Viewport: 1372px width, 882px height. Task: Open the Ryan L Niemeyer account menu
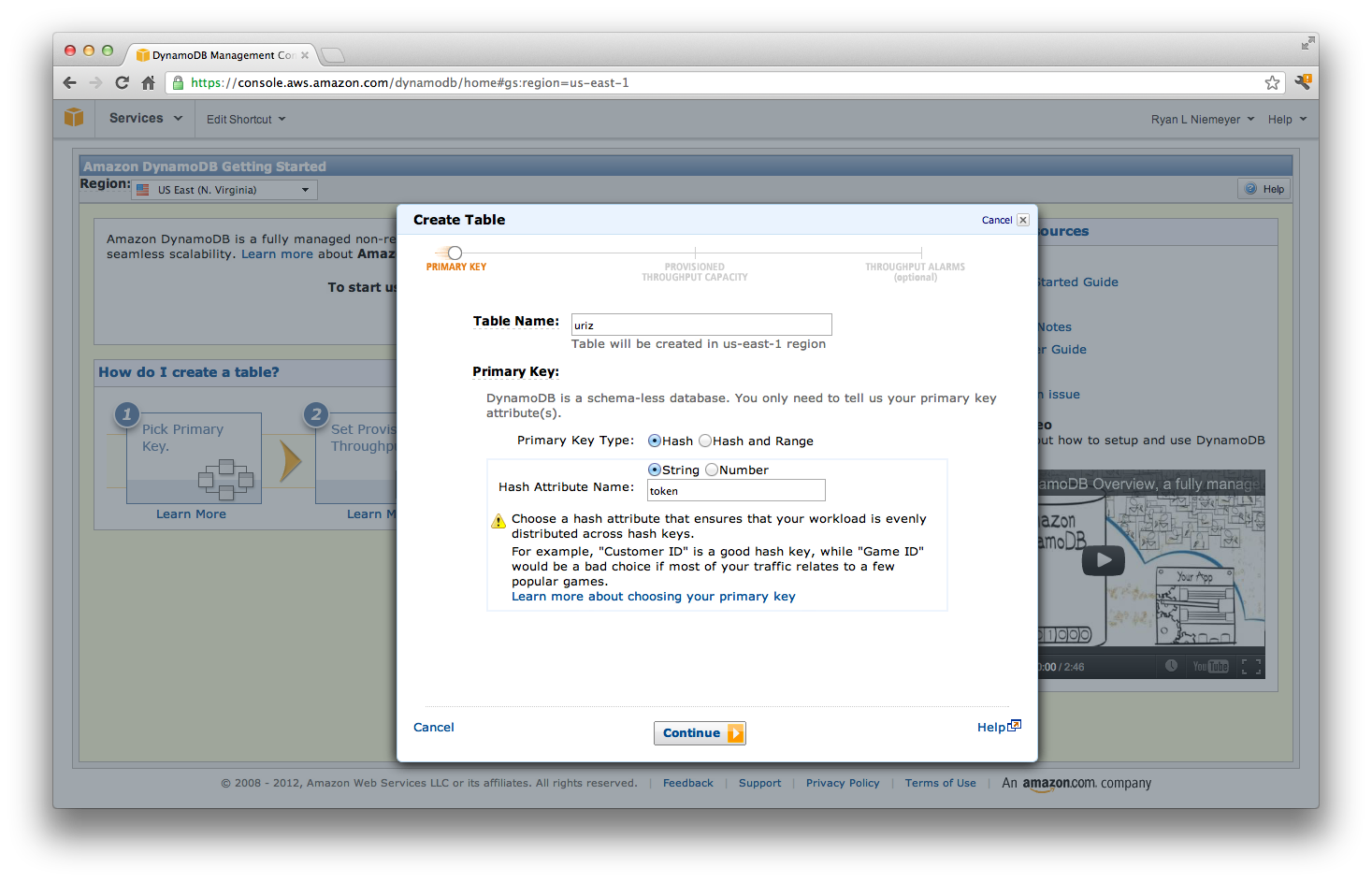(1201, 118)
